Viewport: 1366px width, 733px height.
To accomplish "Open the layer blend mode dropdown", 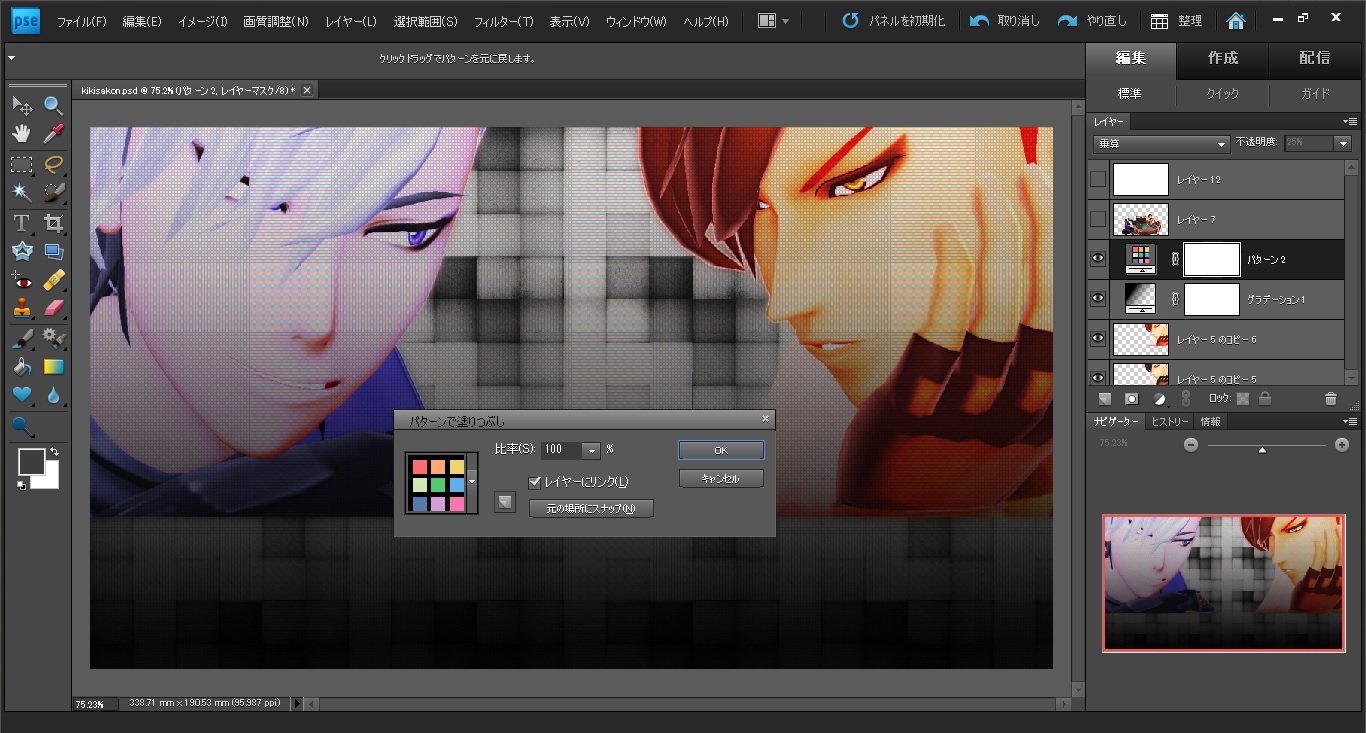I will click(1160, 143).
